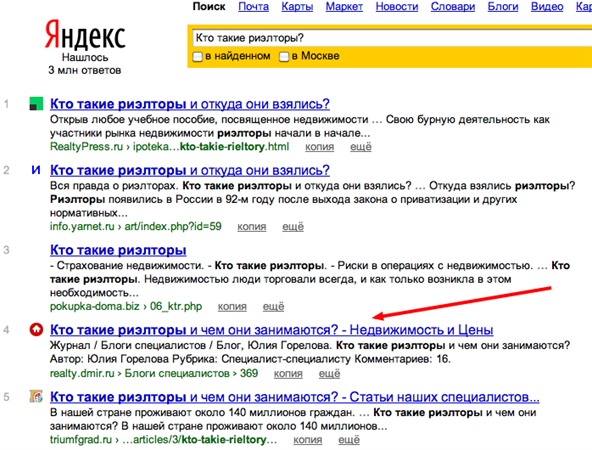Toggle the 'в Москве' checkbox
Viewport: 592px width, 450px height.
pyautogui.click(x=284, y=57)
